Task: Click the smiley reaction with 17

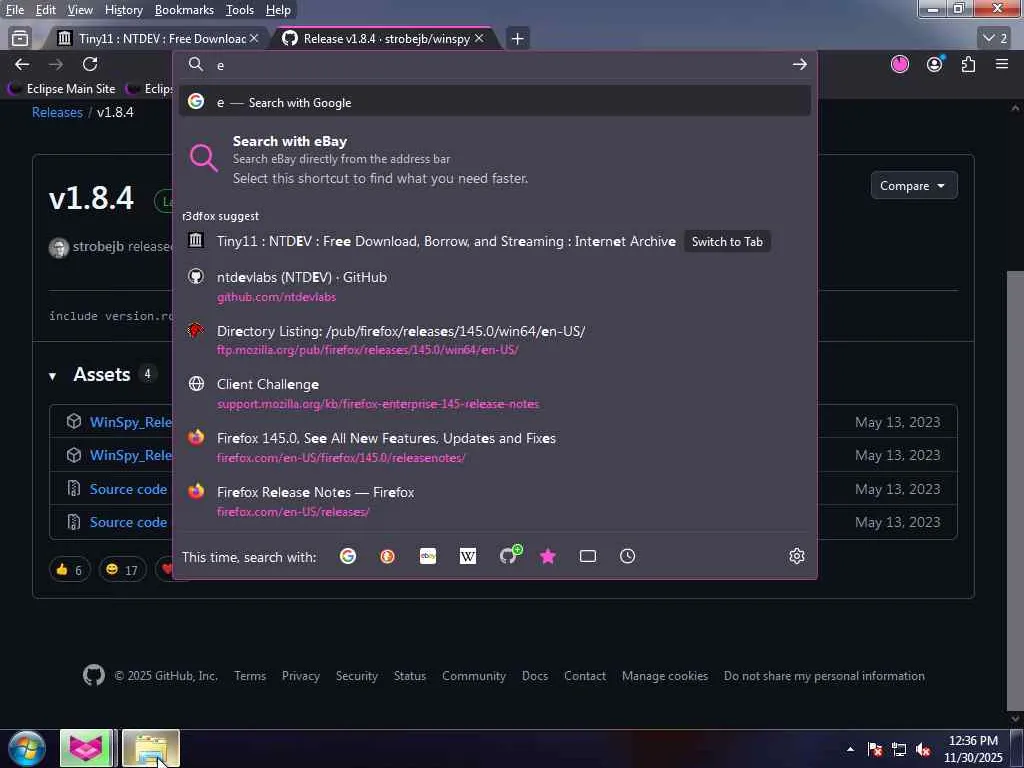Action: click(x=122, y=570)
